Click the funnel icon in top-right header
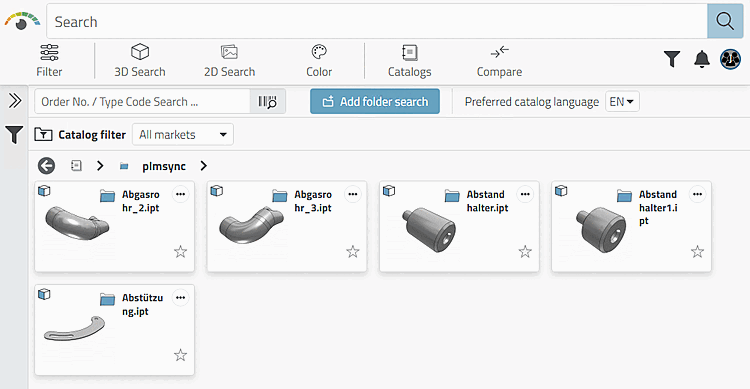750x389 pixels. [672, 59]
